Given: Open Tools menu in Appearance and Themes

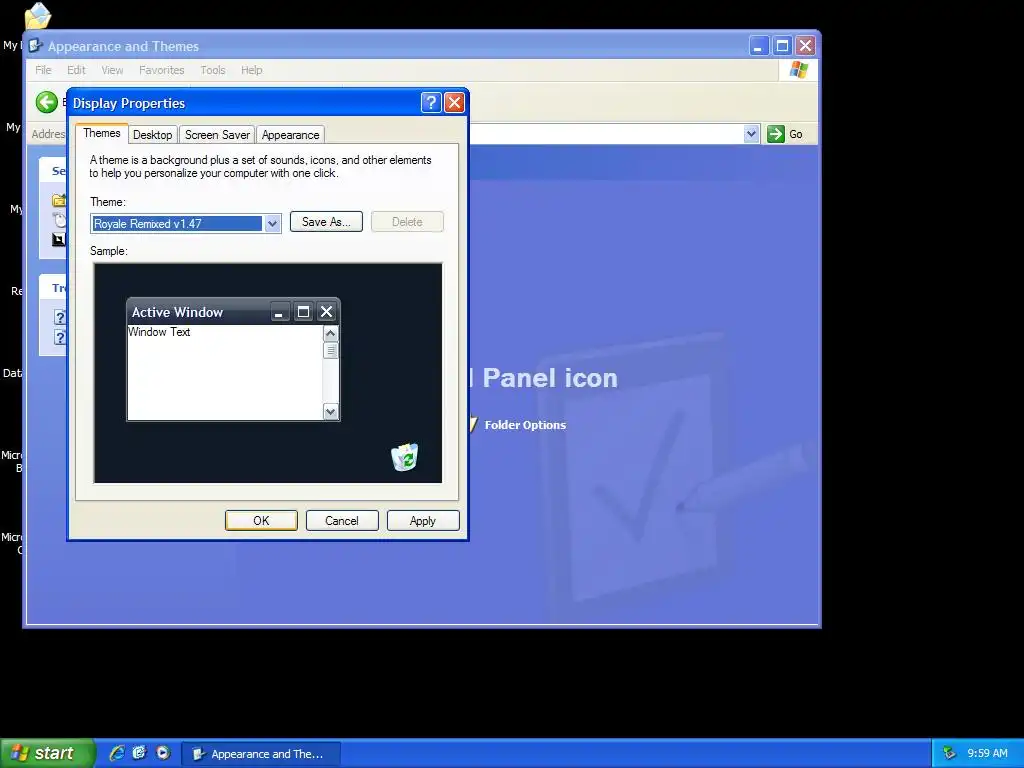Looking at the screenshot, I should tap(213, 70).
